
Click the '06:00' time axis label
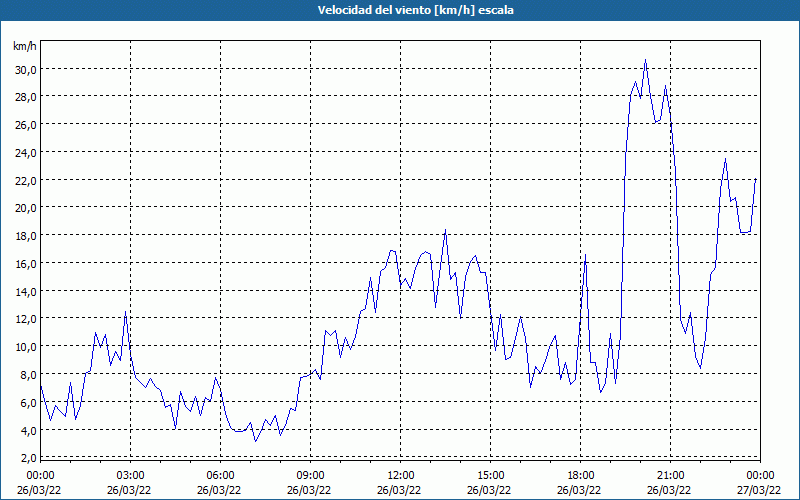[x=220, y=476]
